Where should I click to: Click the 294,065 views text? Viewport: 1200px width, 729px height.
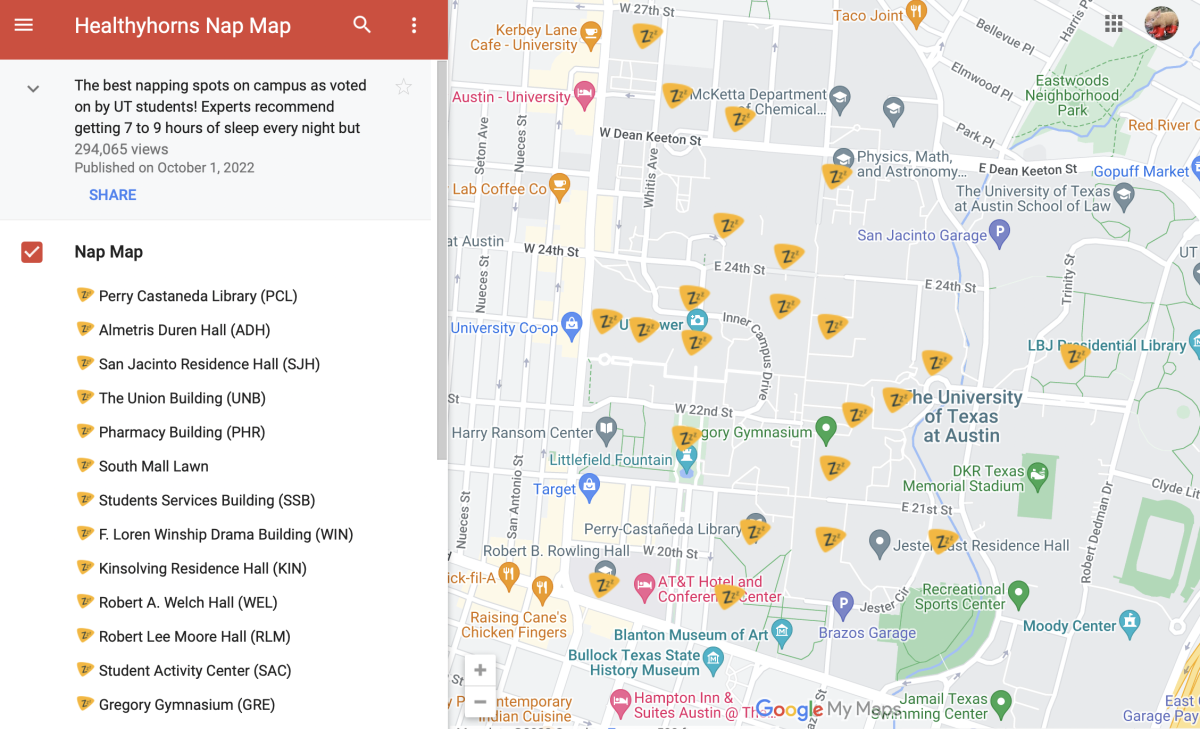(x=121, y=149)
